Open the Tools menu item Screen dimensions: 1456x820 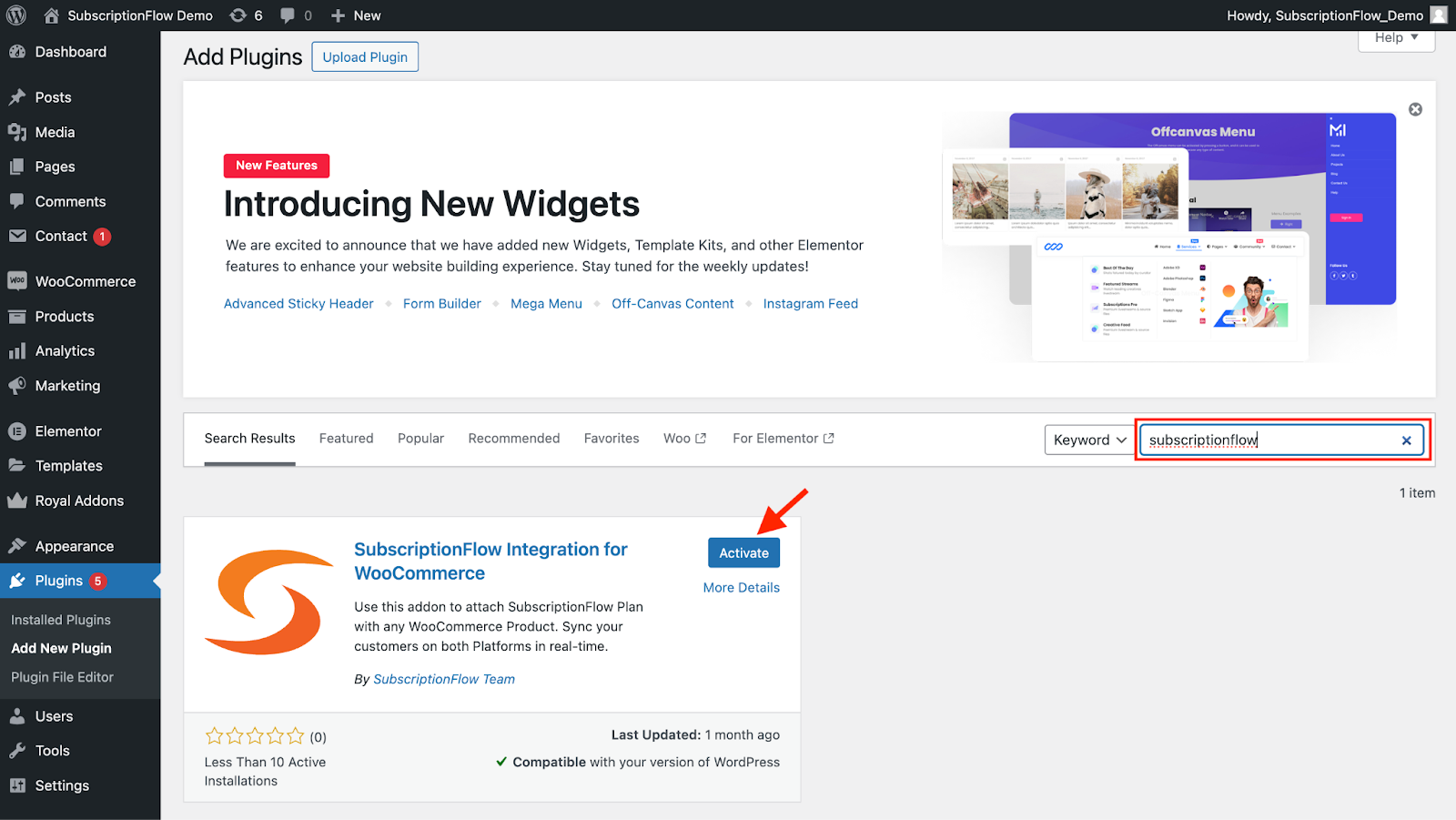pos(80,751)
